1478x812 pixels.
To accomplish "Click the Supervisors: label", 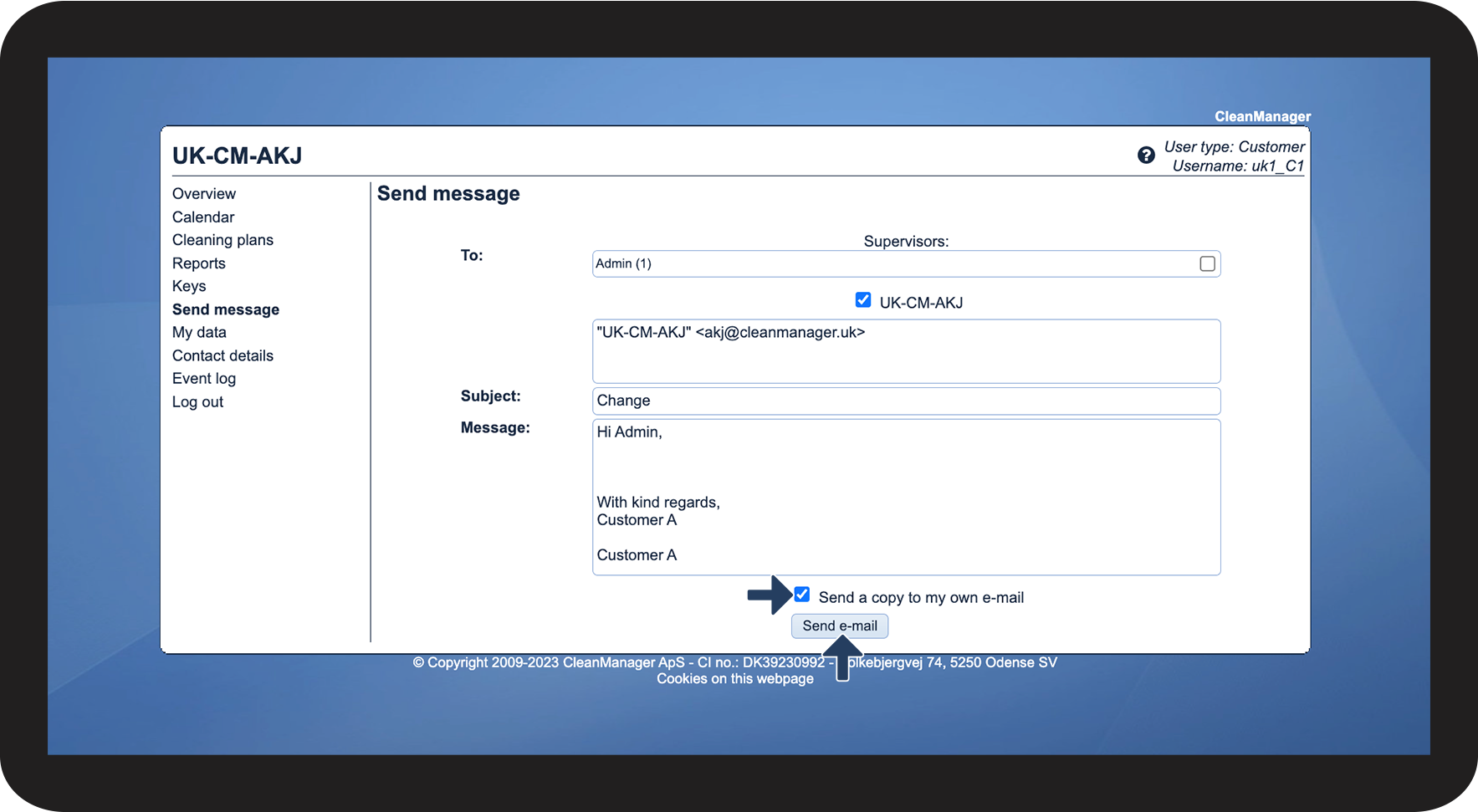I will point(906,242).
